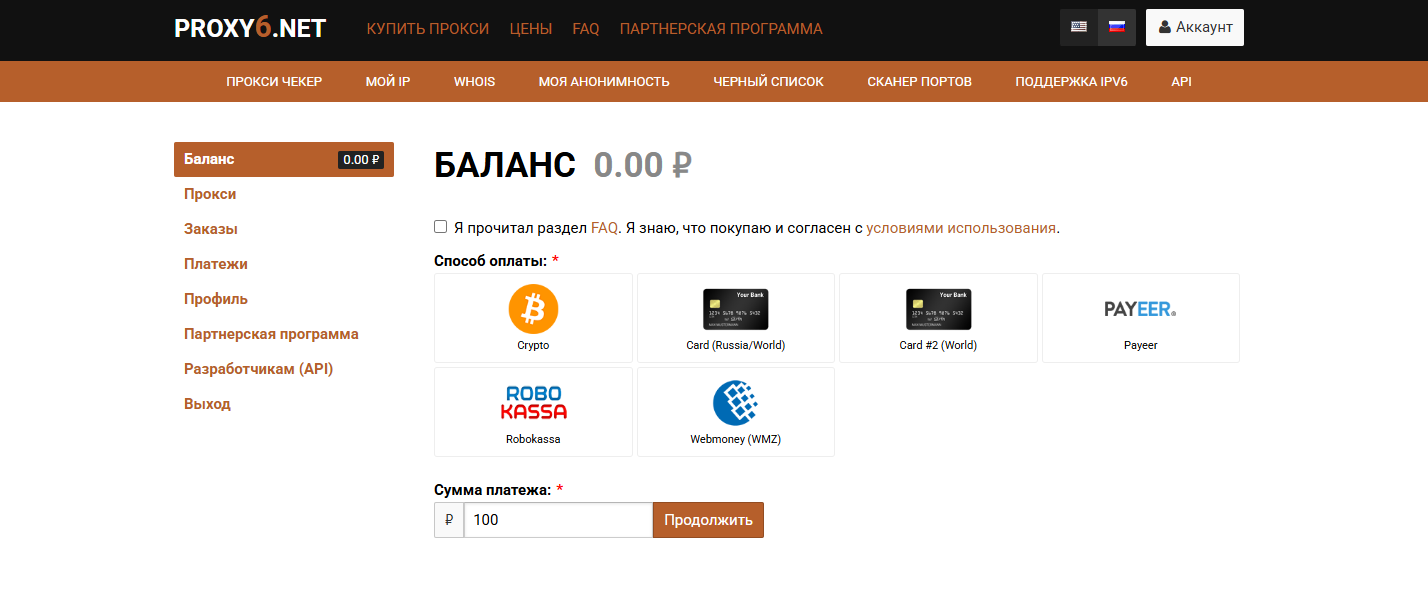Log out via Выход in the sidebar
1428x603 pixels.
tap(207, 404)
